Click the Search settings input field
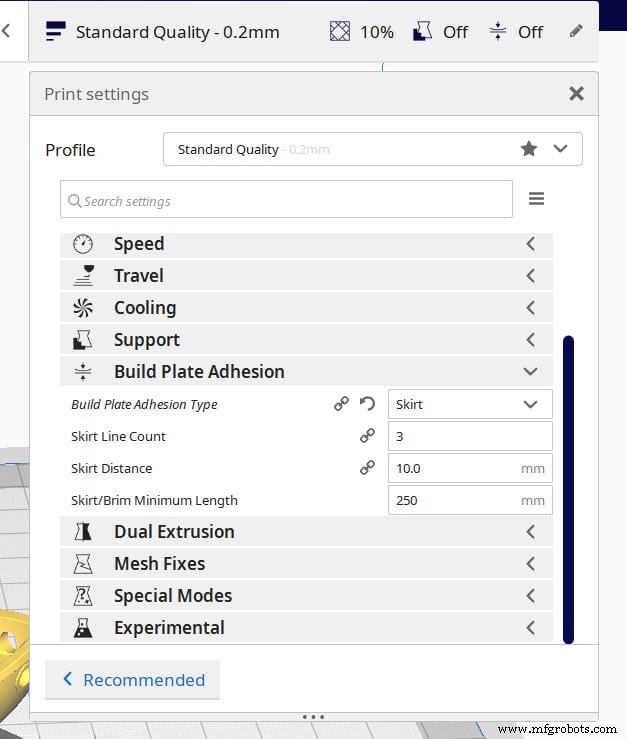Screen dimensions: 627x739 [286, 200]
